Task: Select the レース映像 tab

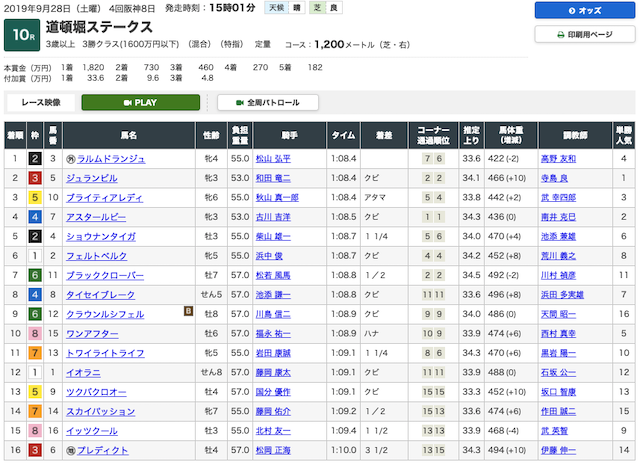Action: (40, 102)
